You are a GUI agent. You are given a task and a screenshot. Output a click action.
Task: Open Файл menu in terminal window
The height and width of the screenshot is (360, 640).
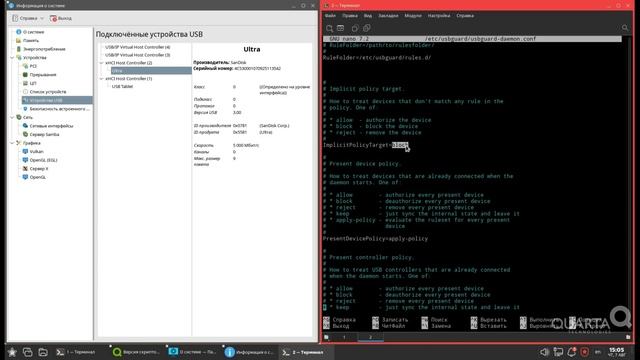coord(330,16)
